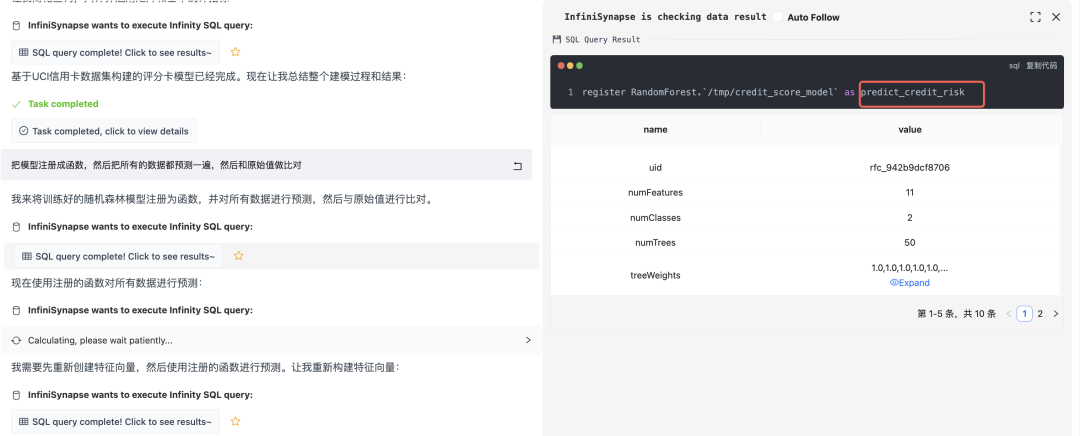
Task: Select the value 50 for numTrees
Action: click(x=910, y=242)
